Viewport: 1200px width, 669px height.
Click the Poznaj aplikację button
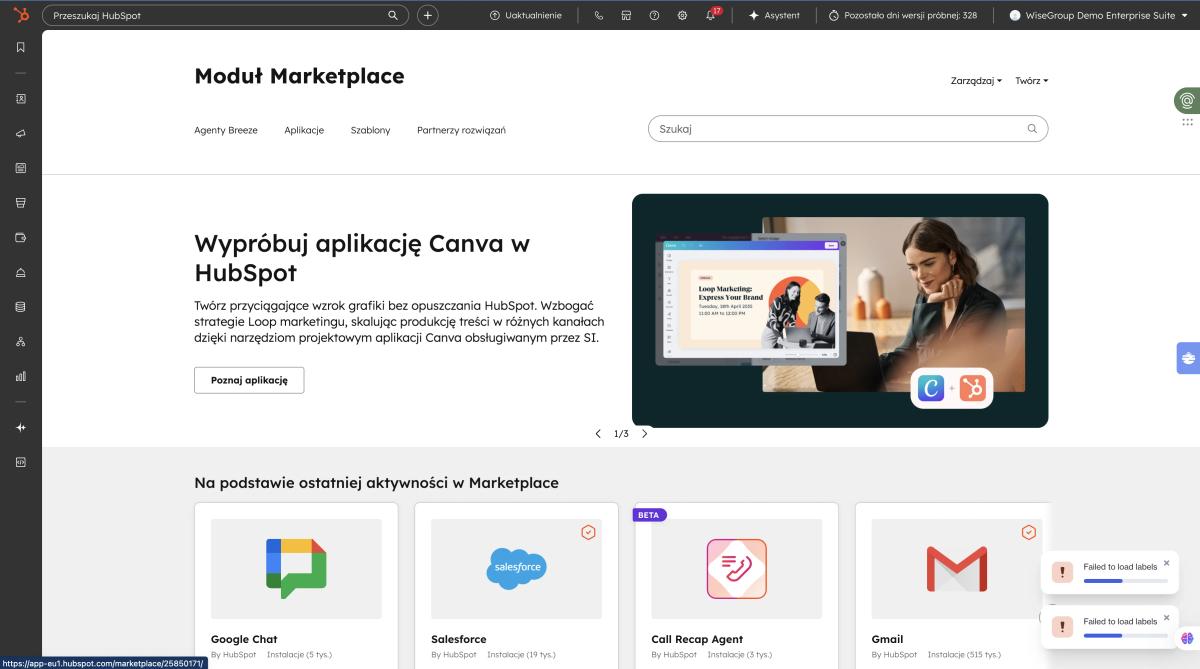[x=249, y=380]
